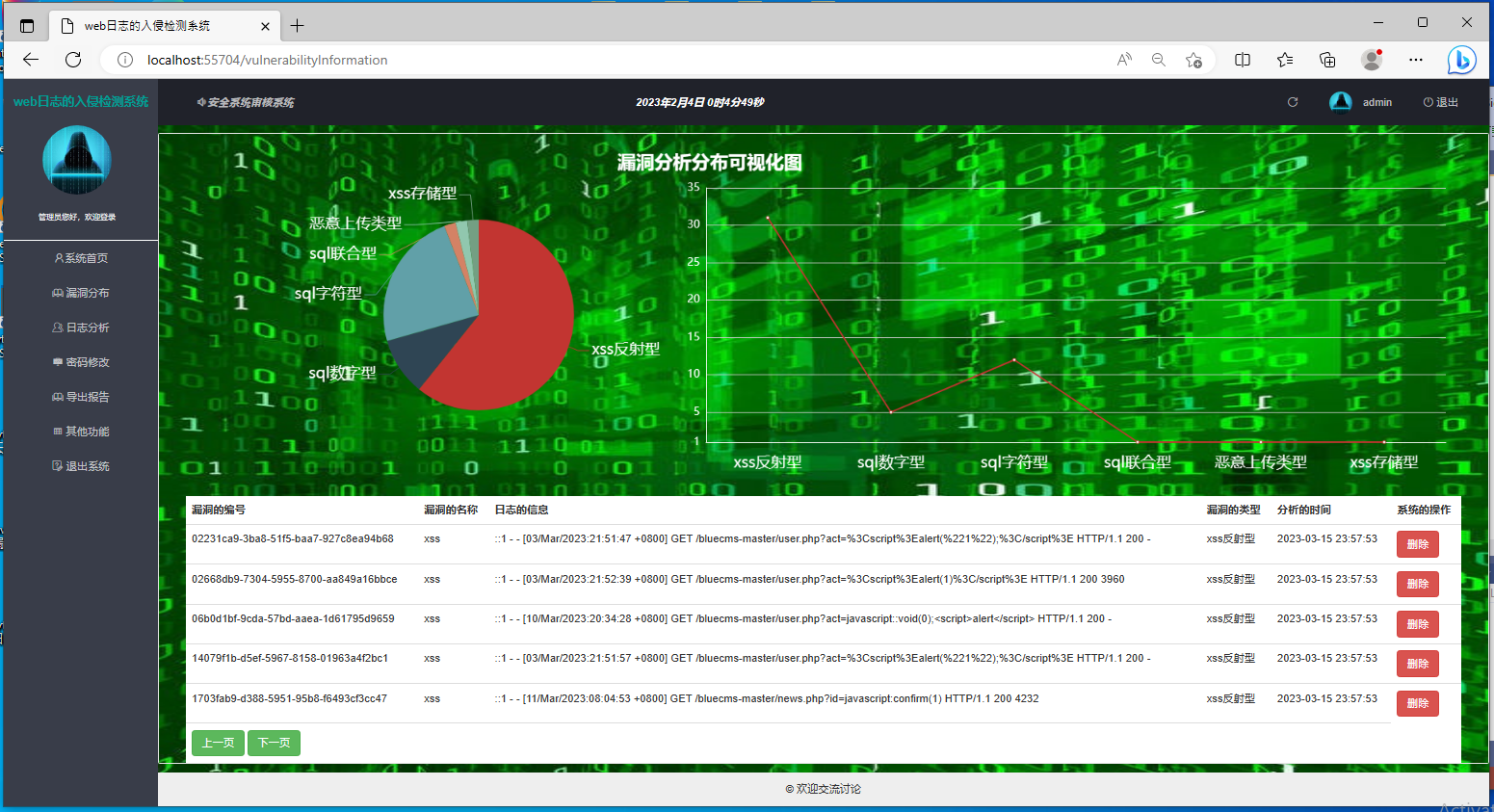Delete the row with ID 02668db9
Image resolution: width=1494 pixels, height=812 pixels.
pyautogui.click(x=1418, y=584)
